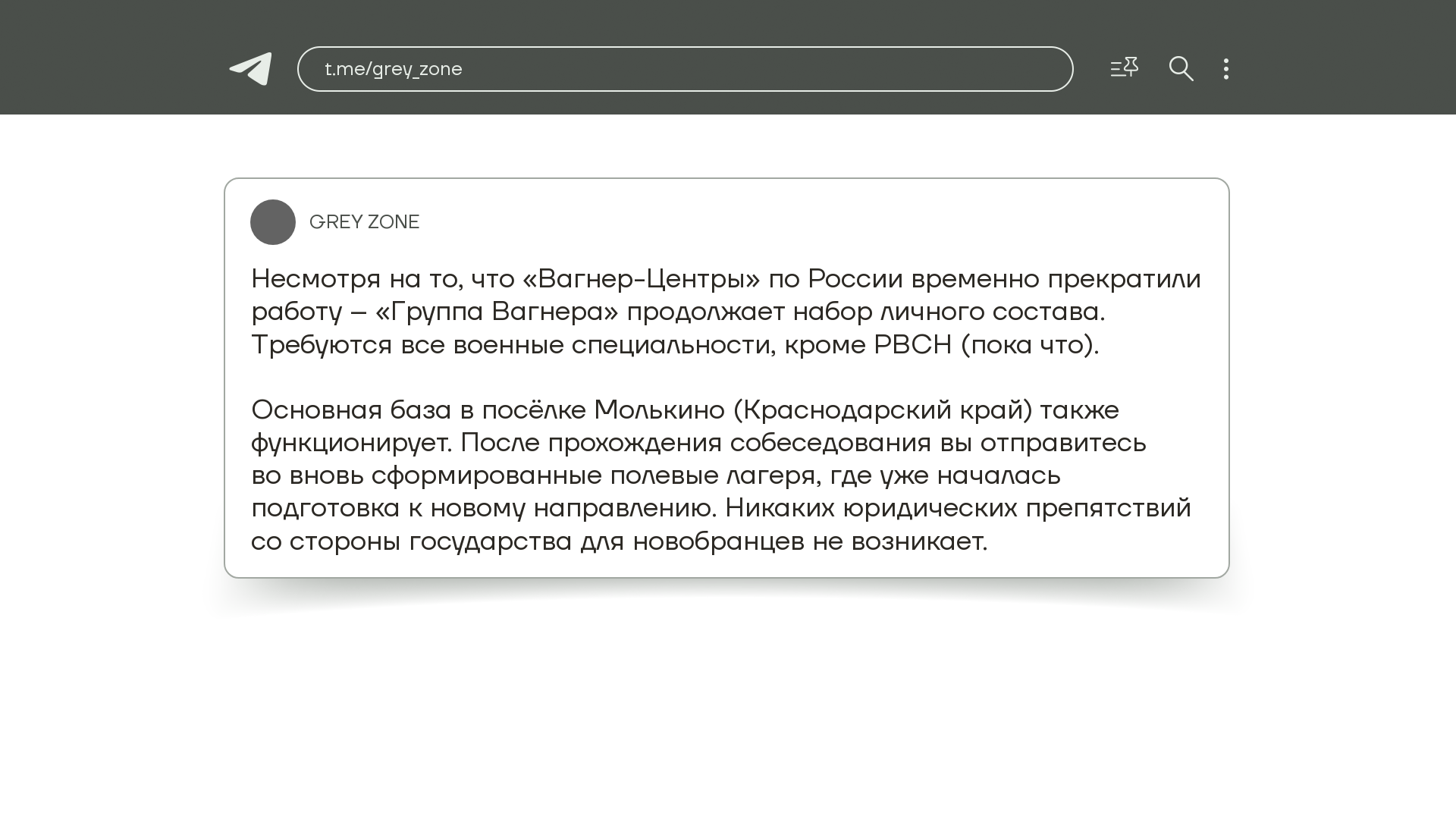Focus the t.me/grey_zone address field
1456x819 pixels.
(x=685, y=69)
